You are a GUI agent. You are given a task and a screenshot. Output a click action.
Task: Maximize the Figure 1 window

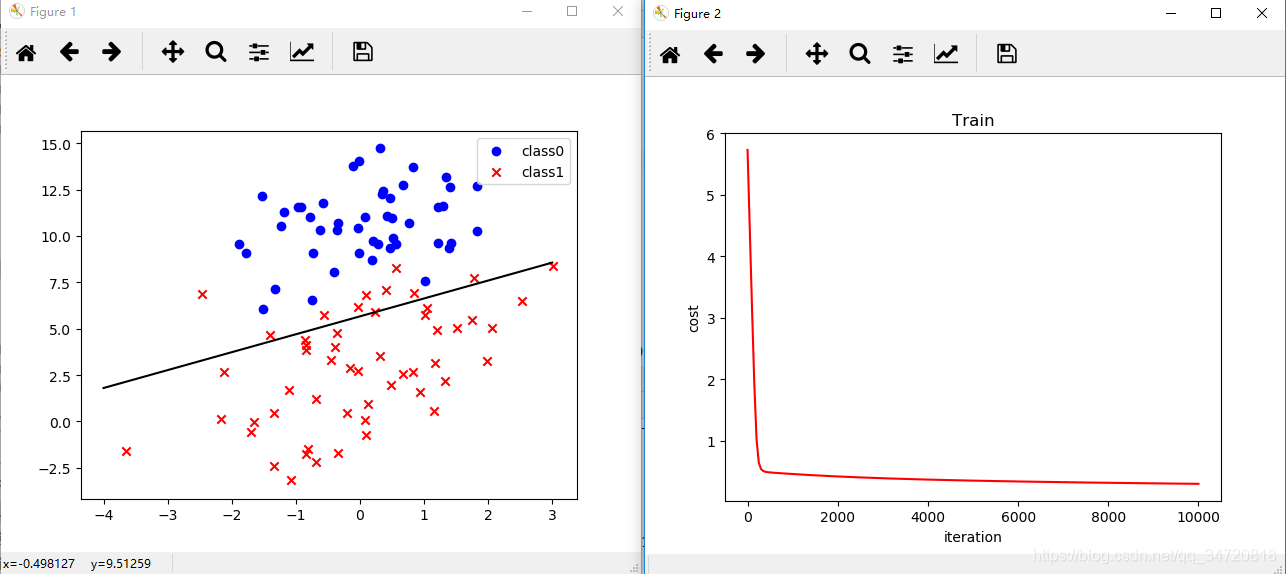572,11
